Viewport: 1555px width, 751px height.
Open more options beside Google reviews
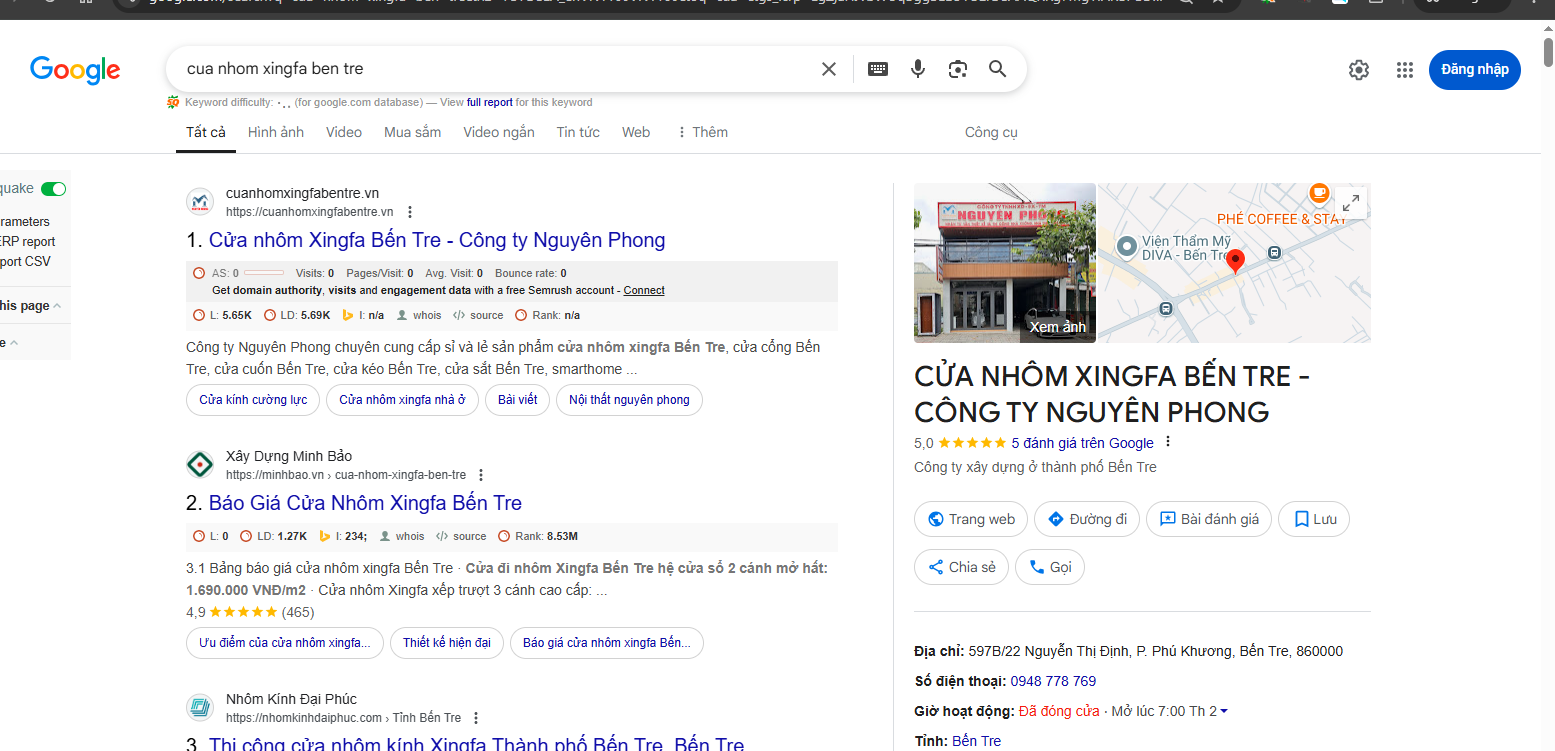coord(1167,442)
